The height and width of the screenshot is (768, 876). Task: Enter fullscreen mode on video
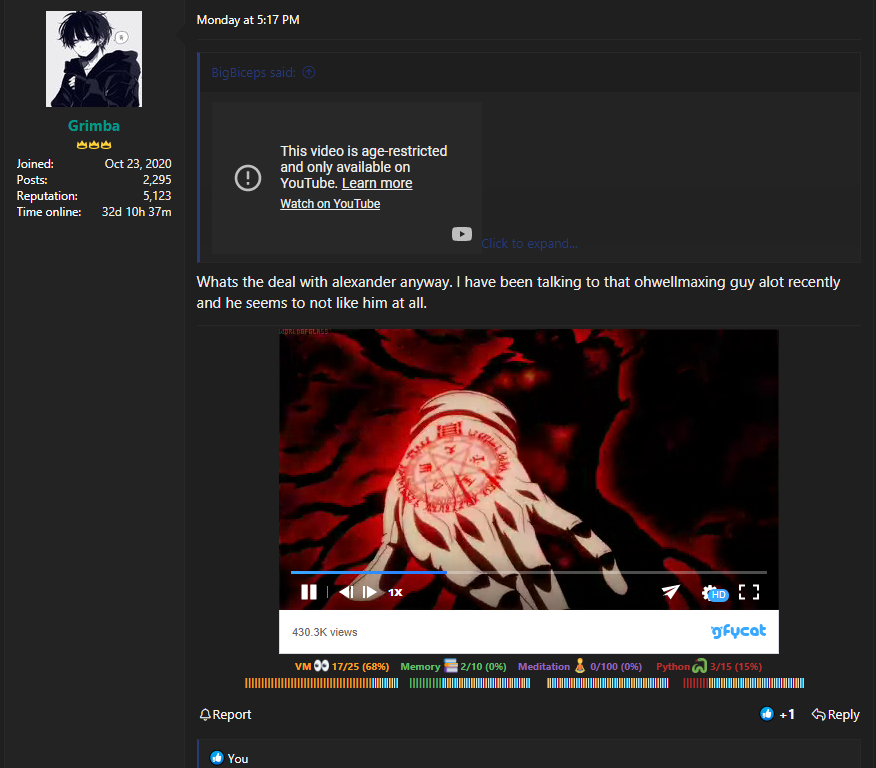(x=749, y=592)
